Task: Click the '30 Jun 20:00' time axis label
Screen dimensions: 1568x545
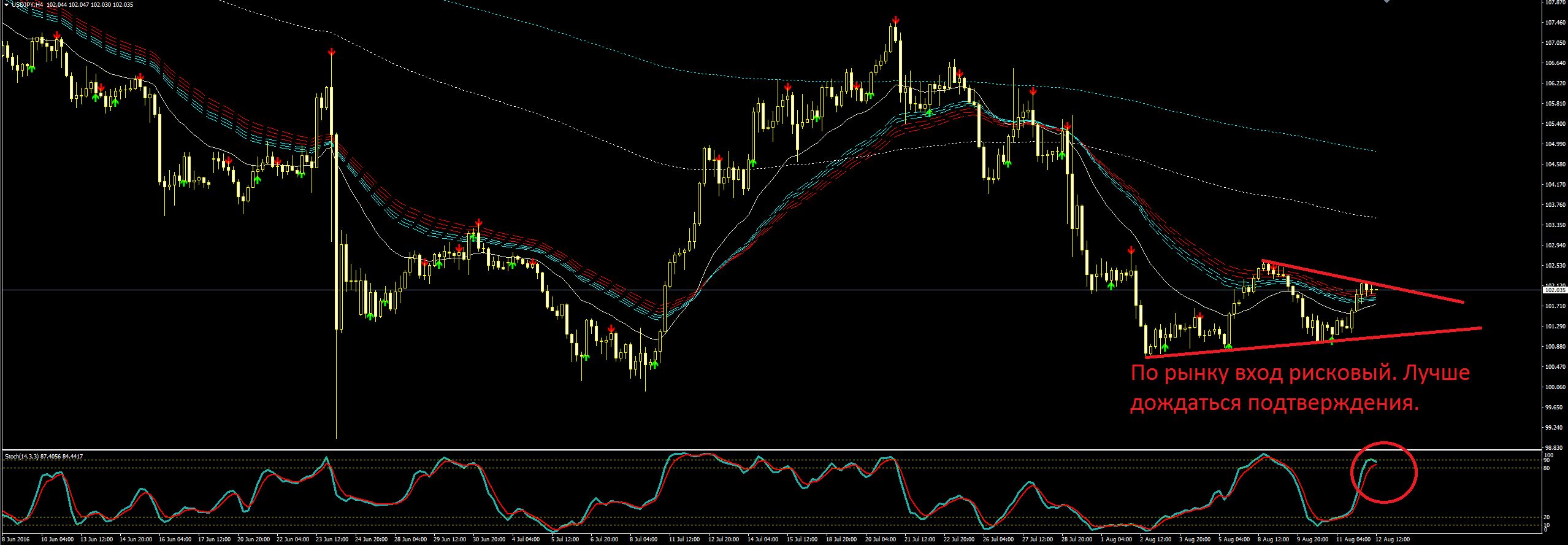Action: [489, 539]
